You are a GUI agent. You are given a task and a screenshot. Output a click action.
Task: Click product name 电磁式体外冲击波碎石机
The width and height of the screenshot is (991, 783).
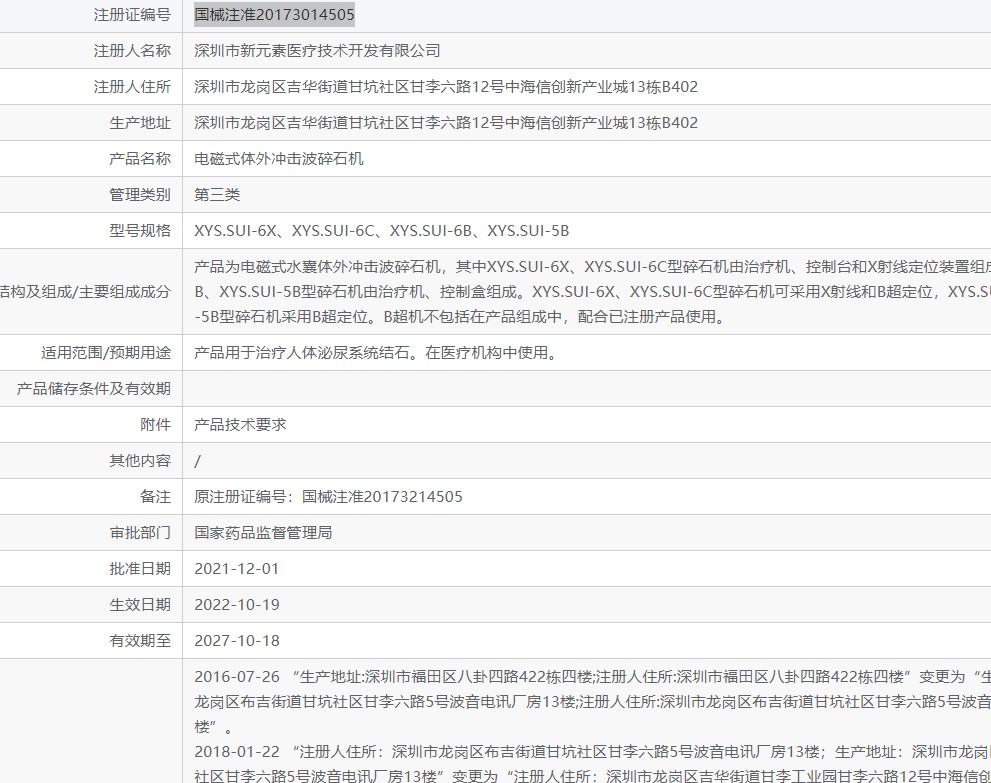point(279,159)
